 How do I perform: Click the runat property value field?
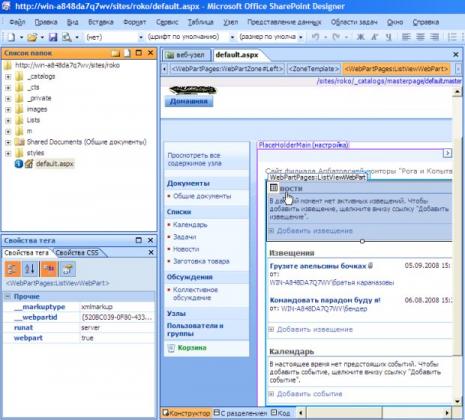point(117,328)
